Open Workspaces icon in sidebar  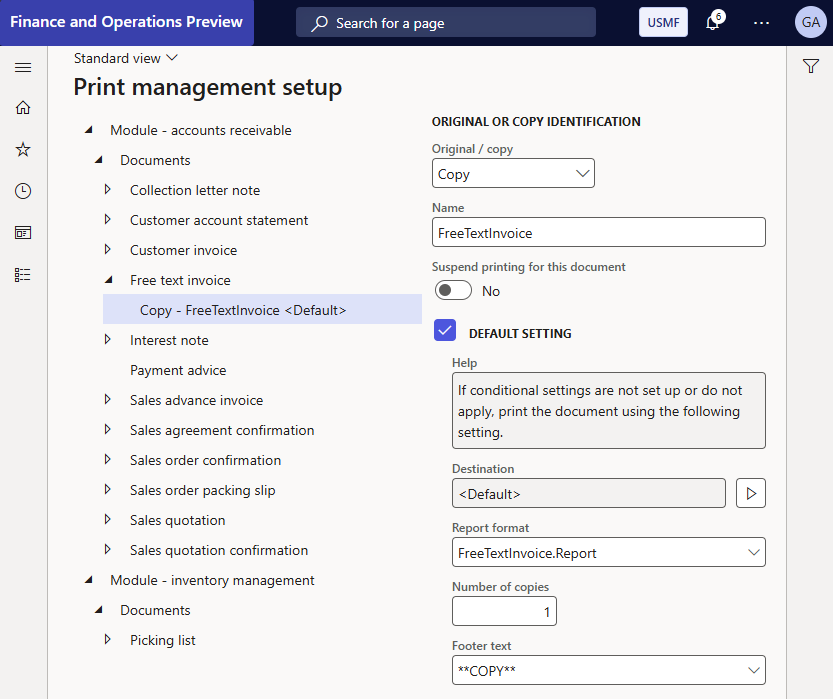(x=23, y=232)
